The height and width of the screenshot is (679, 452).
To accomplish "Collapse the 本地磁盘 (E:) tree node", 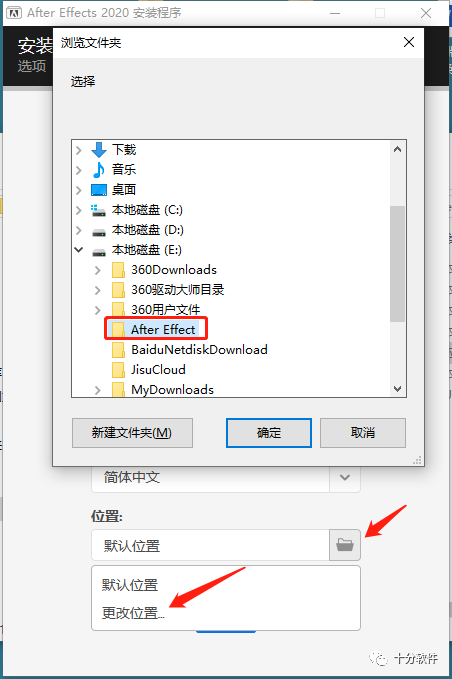I will 79,250.
